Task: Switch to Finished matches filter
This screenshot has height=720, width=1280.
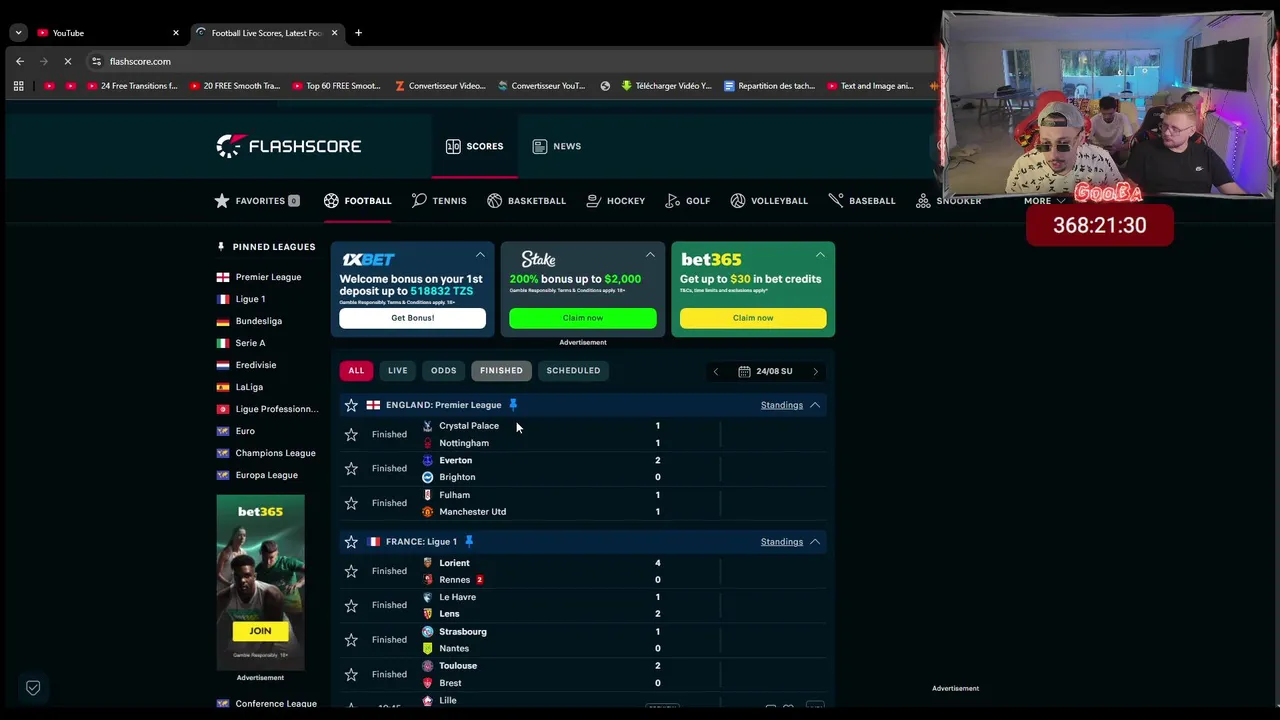Action: tap(501, 371)
